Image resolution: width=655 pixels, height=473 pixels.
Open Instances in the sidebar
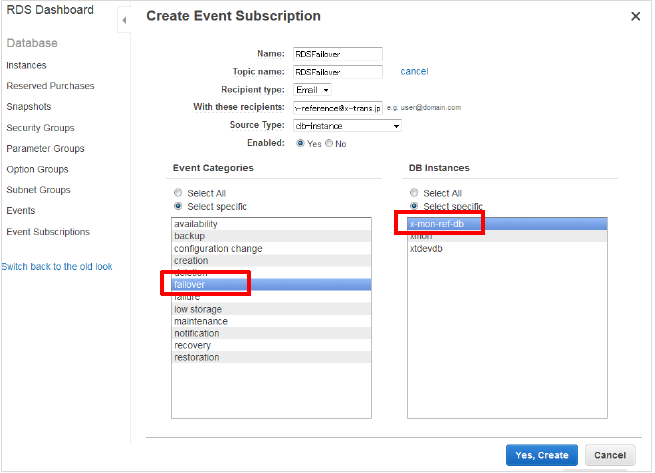pos(26,65)
